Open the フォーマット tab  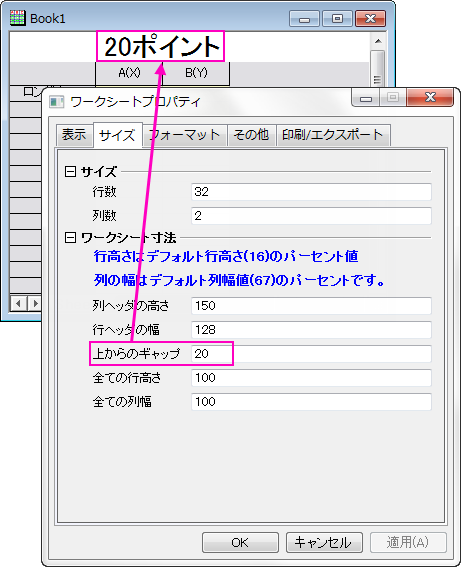click(185, 135)
